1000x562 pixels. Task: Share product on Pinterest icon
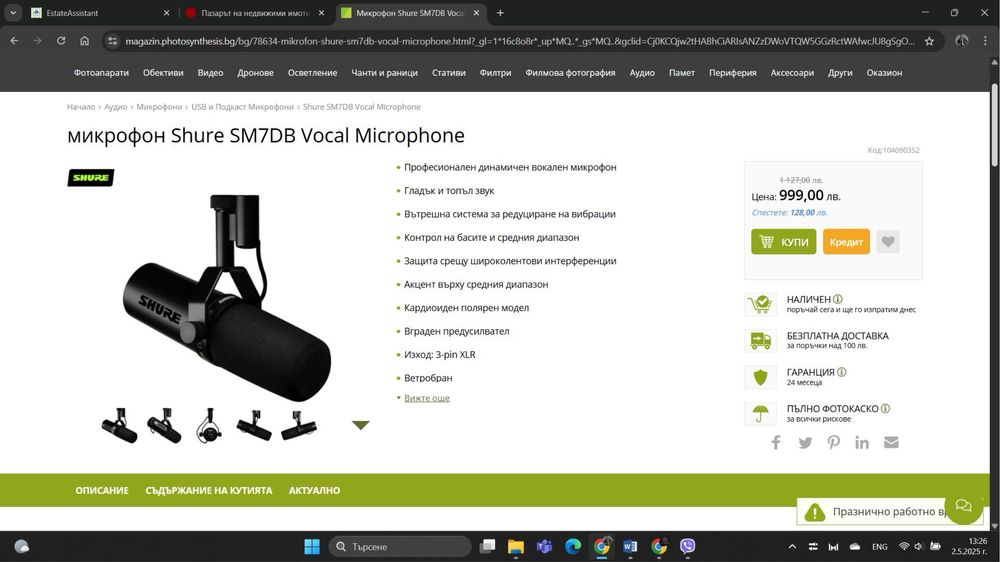(x=834, y=442)
